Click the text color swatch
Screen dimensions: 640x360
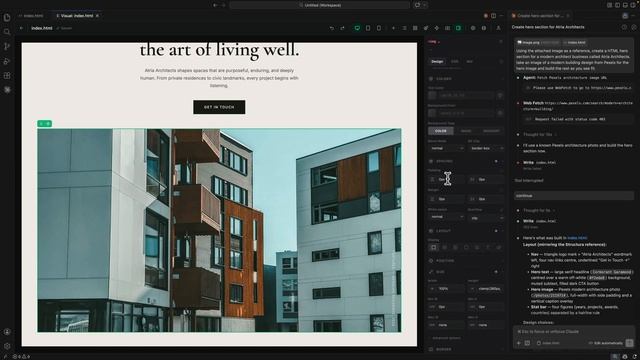pyautogui.click(x=432, y=95)
